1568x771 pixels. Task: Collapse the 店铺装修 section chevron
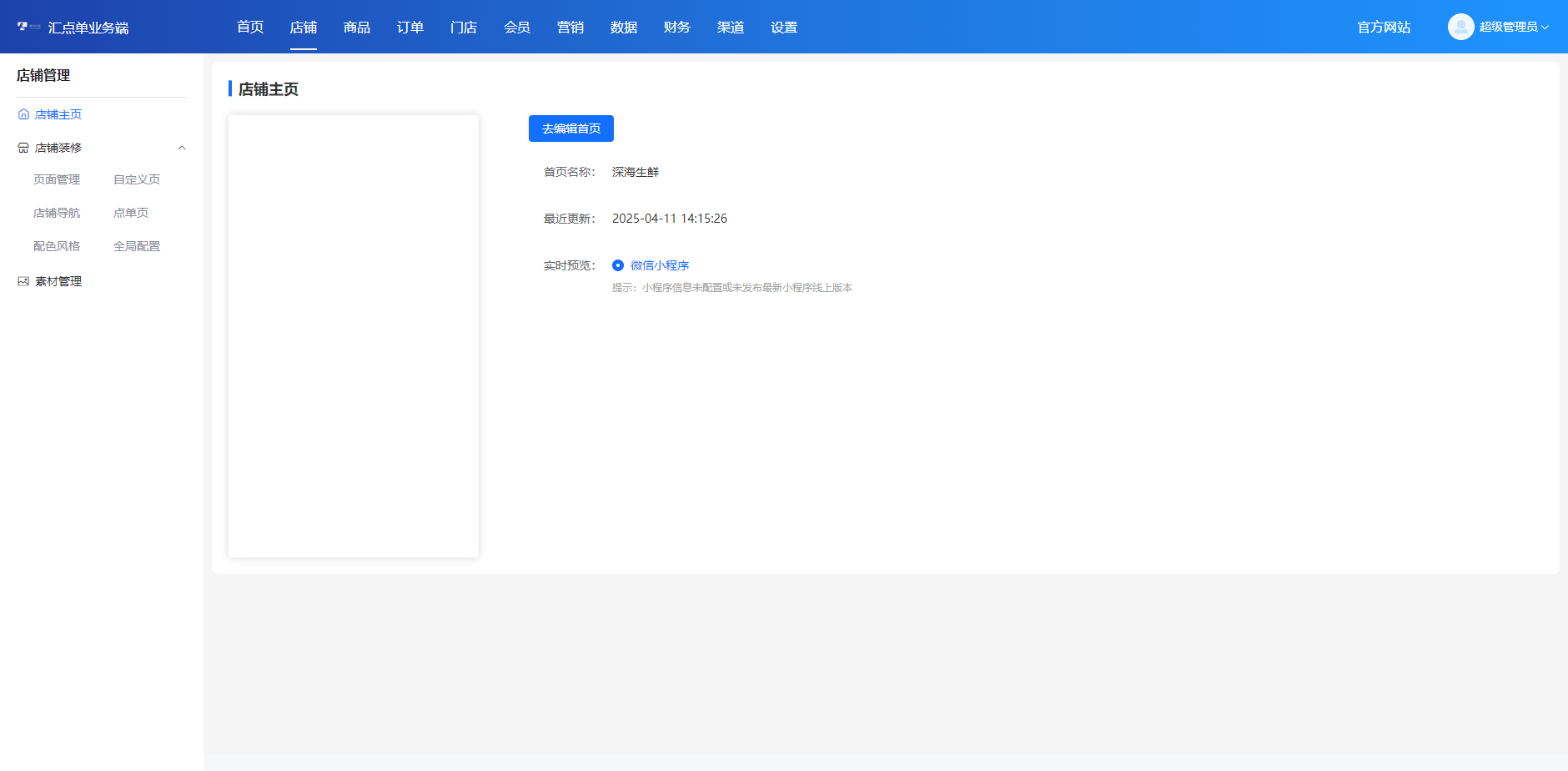(182, 149)
